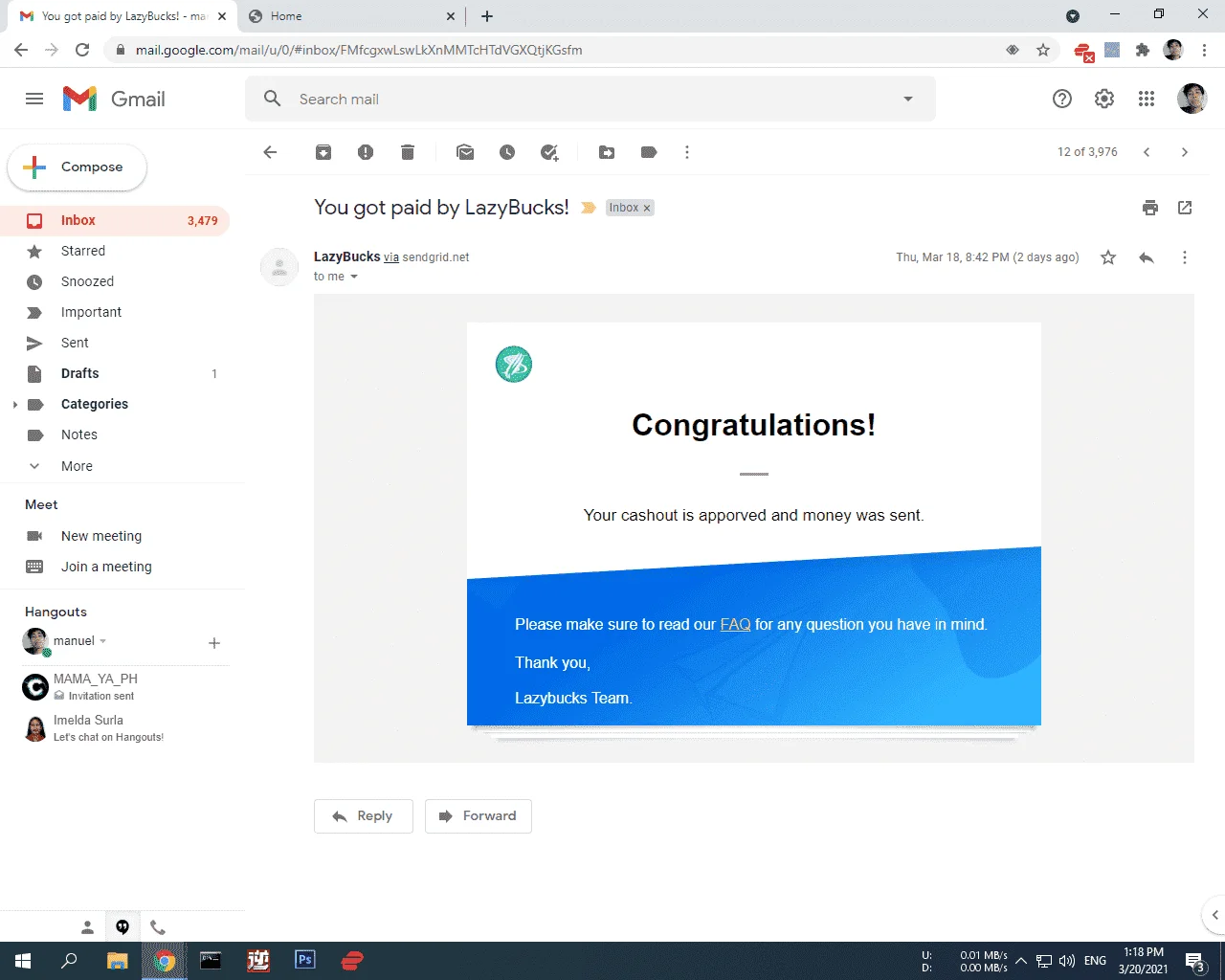Viewport: 1225px width, 980px height.
Task: Show Hangouts contacts person icon
Action: click(87, 927)
